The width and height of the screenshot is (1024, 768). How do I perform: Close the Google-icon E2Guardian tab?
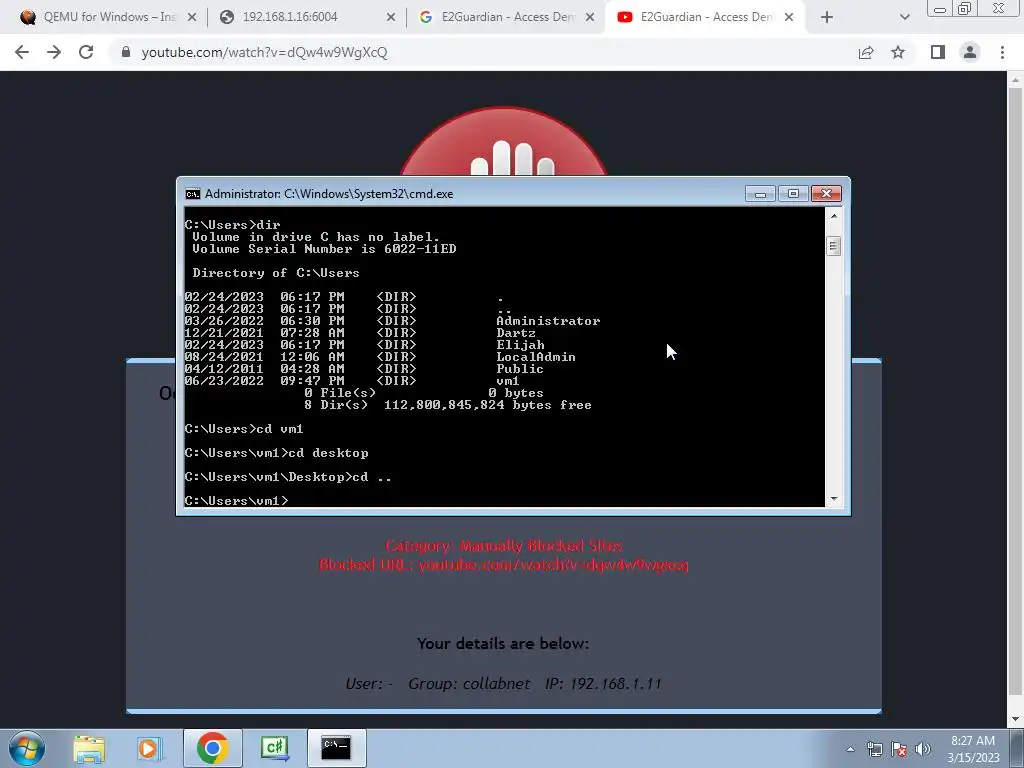tap(590, 18)
